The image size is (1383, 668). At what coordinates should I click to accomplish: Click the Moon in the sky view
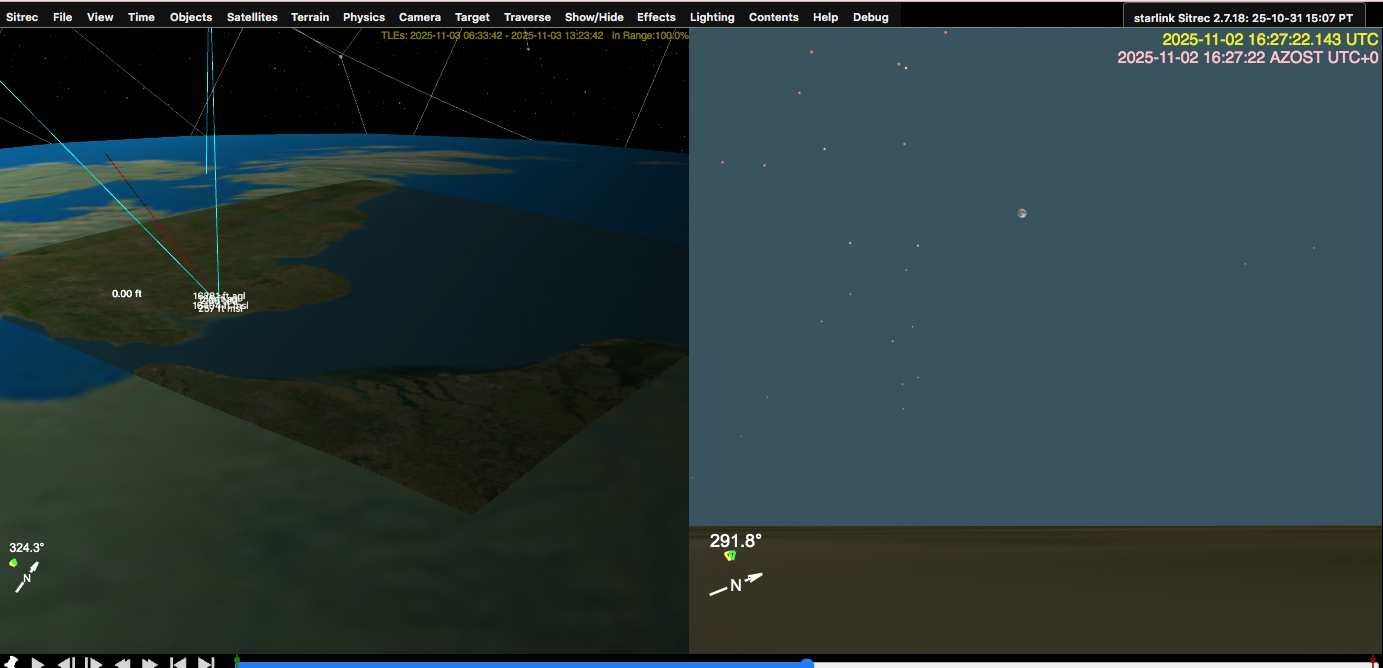[1021, 213]
